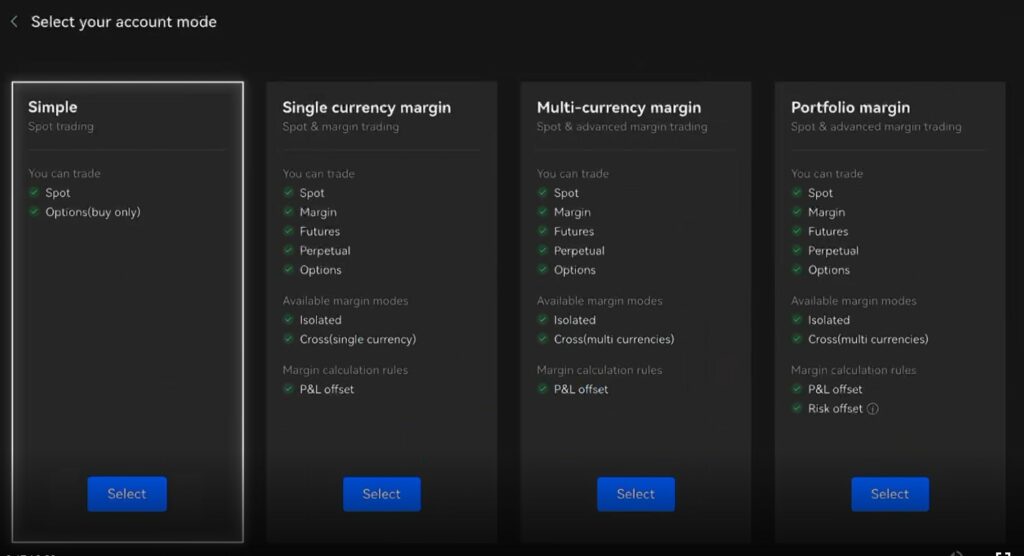Click Cross(multi currencies) in Portfolio margin card

pos(868,339)
